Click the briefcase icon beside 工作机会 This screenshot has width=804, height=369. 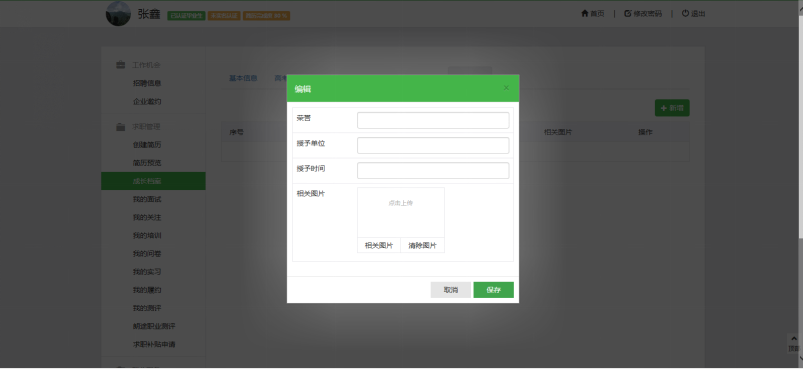[x=120, y=65]
